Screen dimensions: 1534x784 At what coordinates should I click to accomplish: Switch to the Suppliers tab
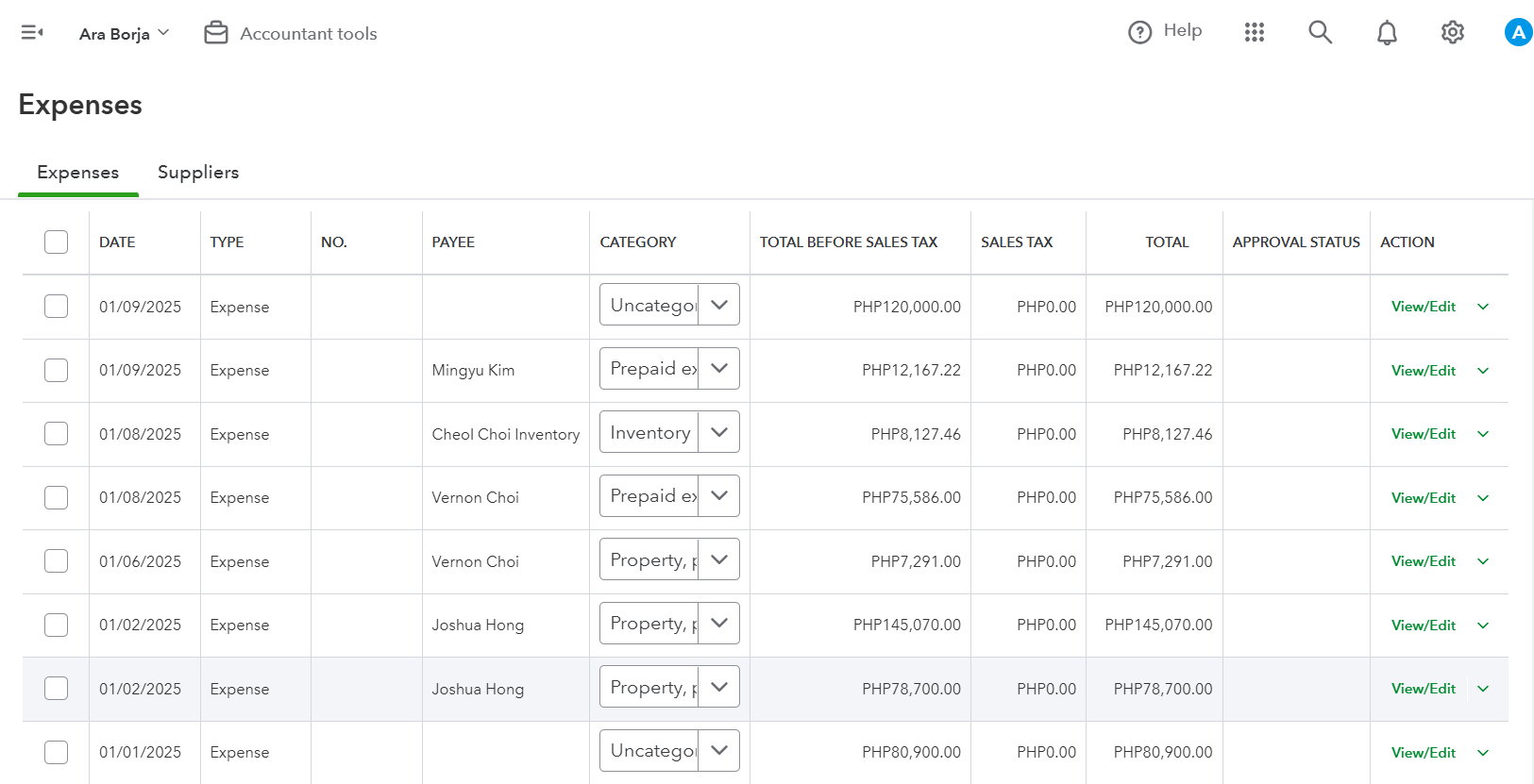198,173
